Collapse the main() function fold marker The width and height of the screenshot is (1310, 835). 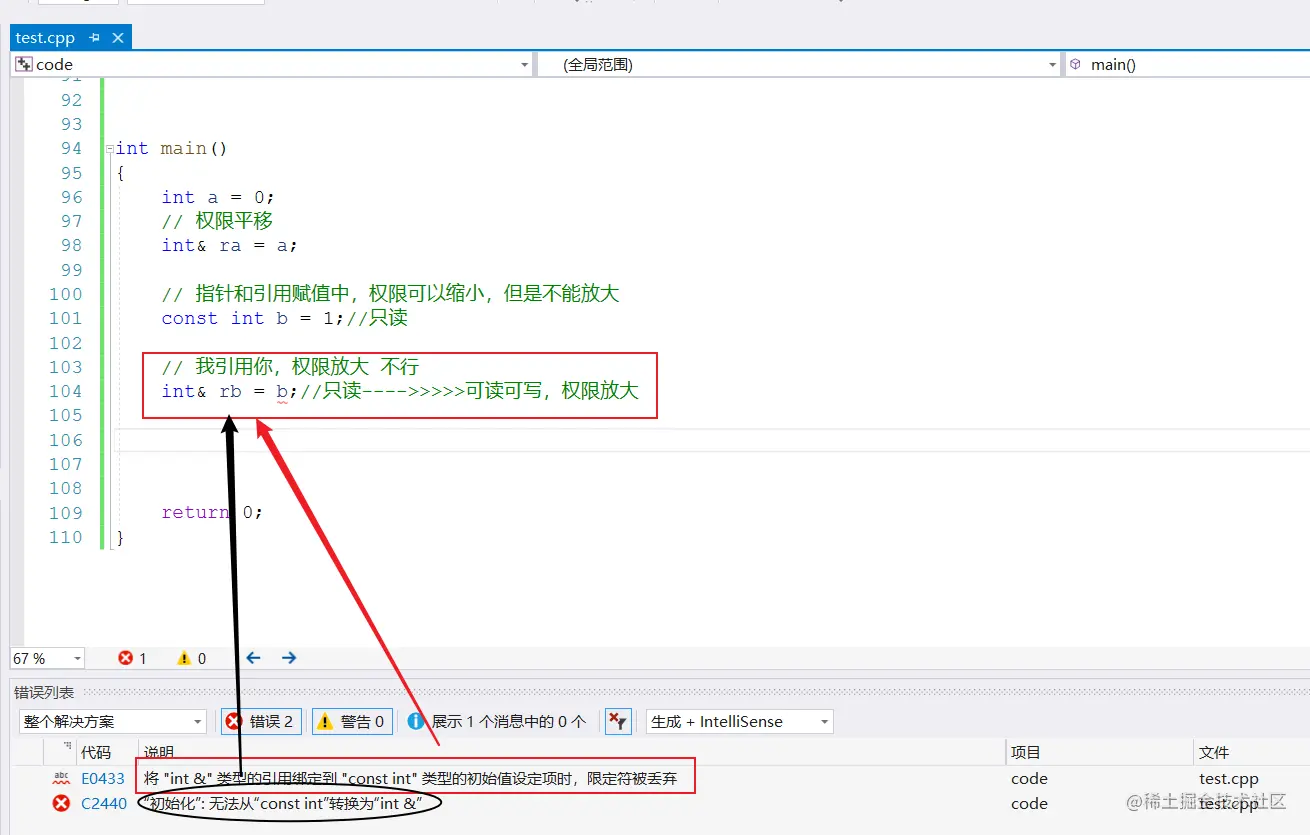(110, 148)
